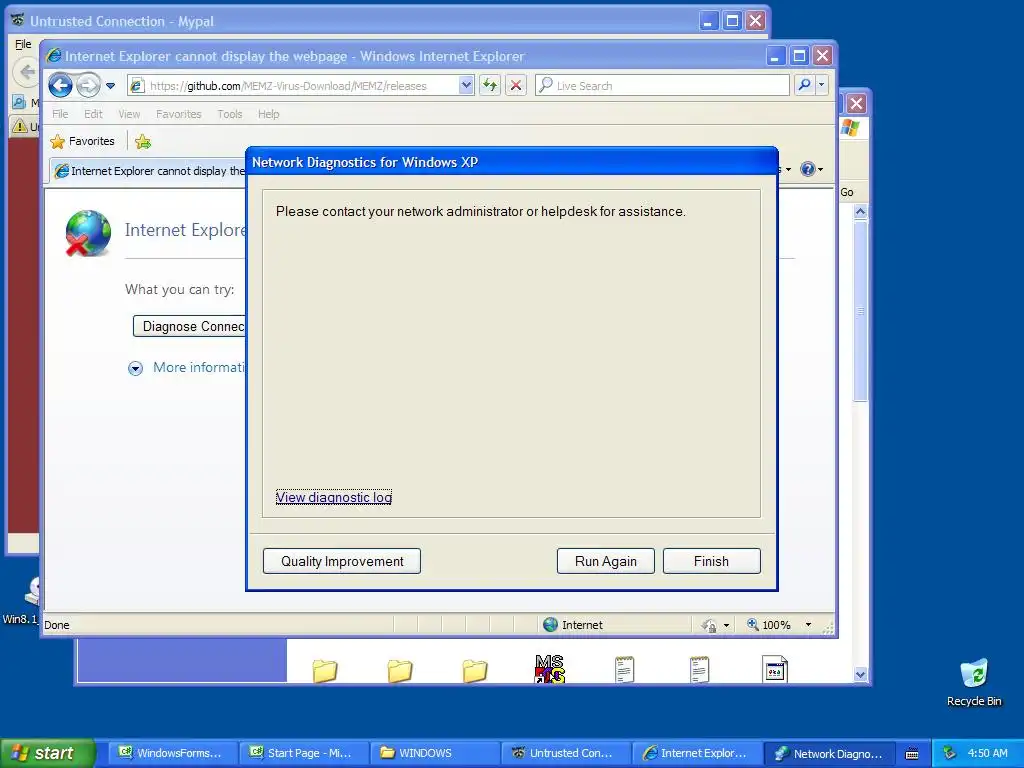Click the network connection tray icon
The image size is (1024, 768).
pos(949,753)
